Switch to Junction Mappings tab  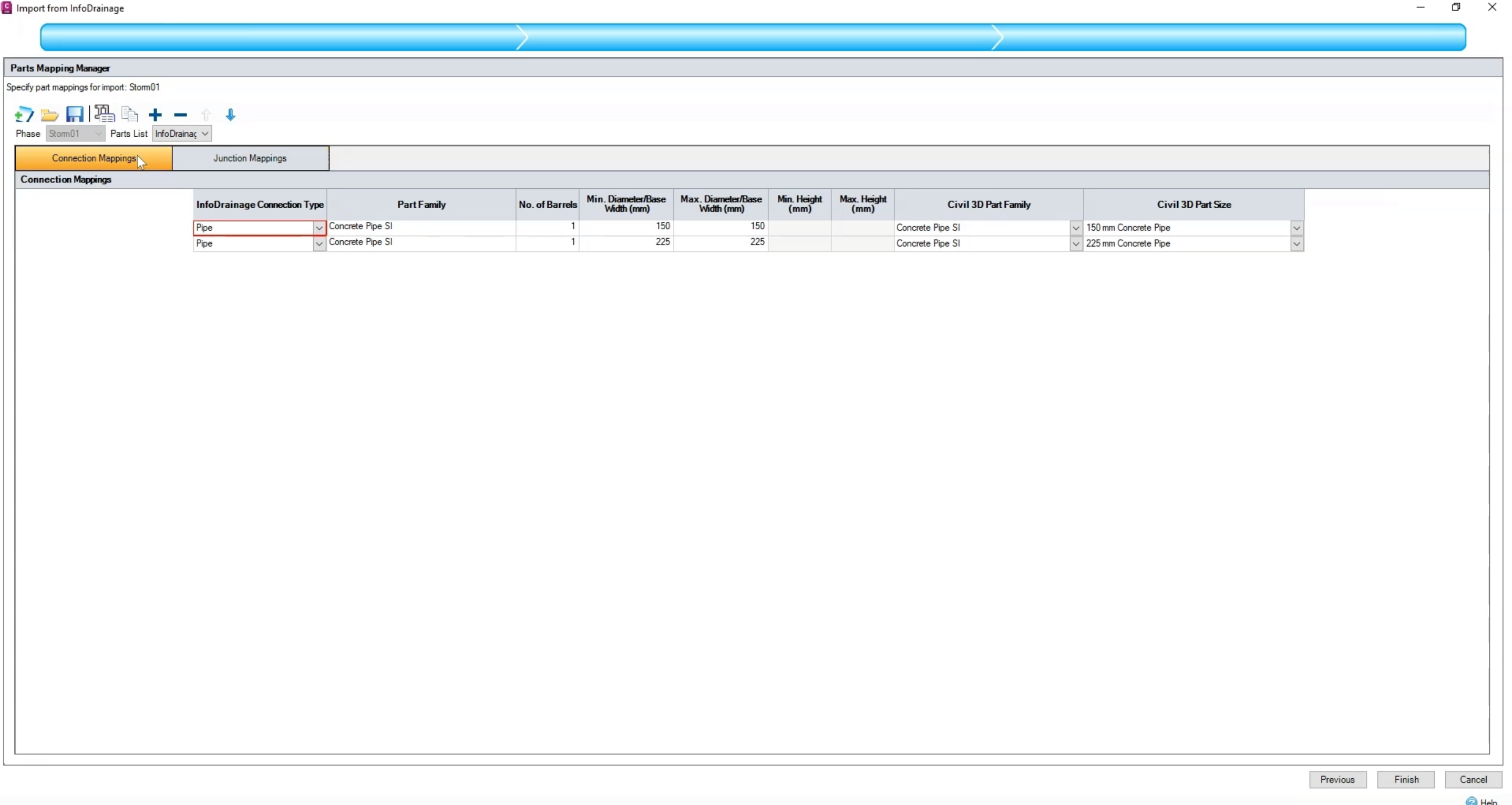(x=249, y=158)
